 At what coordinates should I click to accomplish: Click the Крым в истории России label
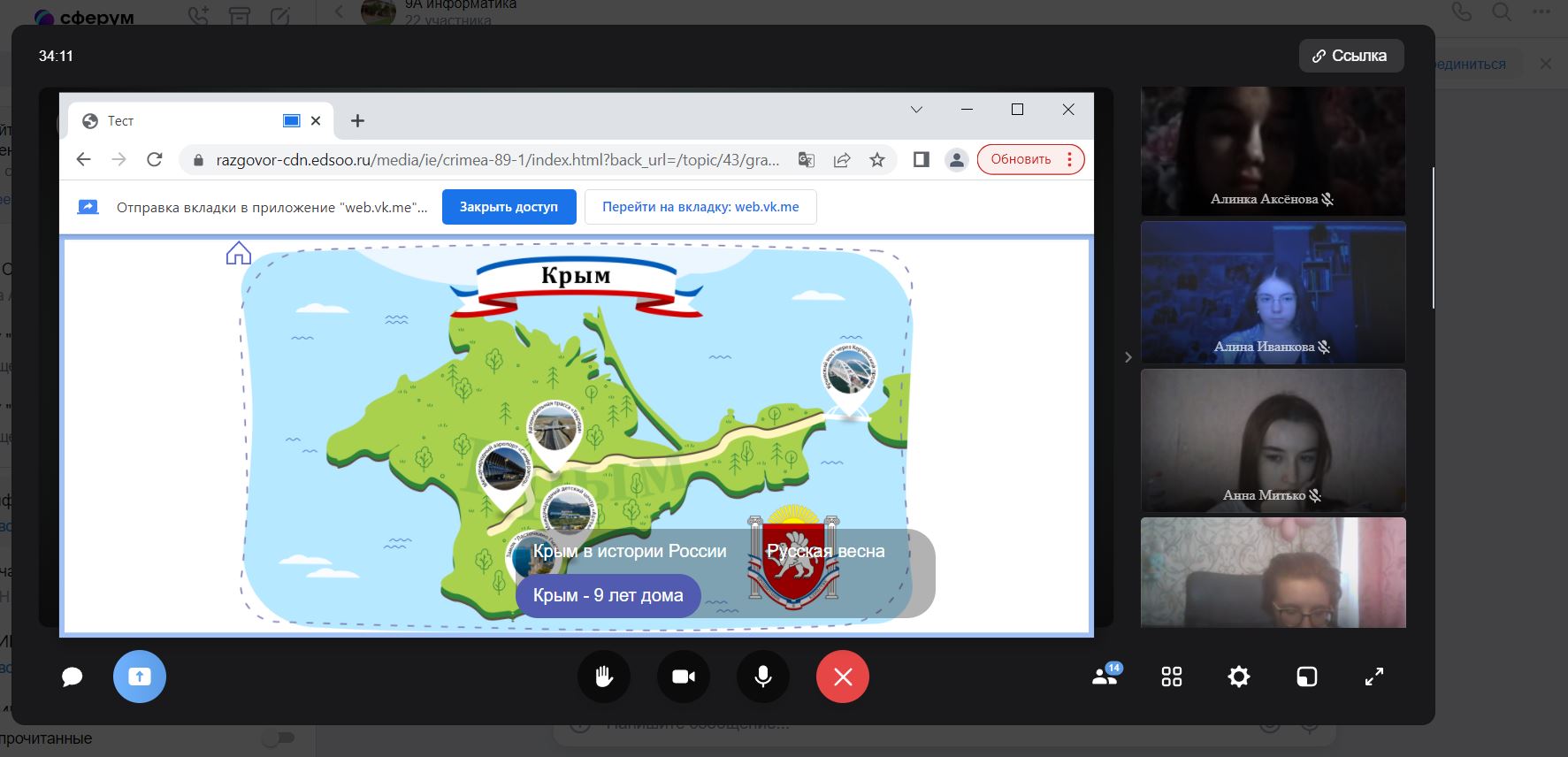630,551
